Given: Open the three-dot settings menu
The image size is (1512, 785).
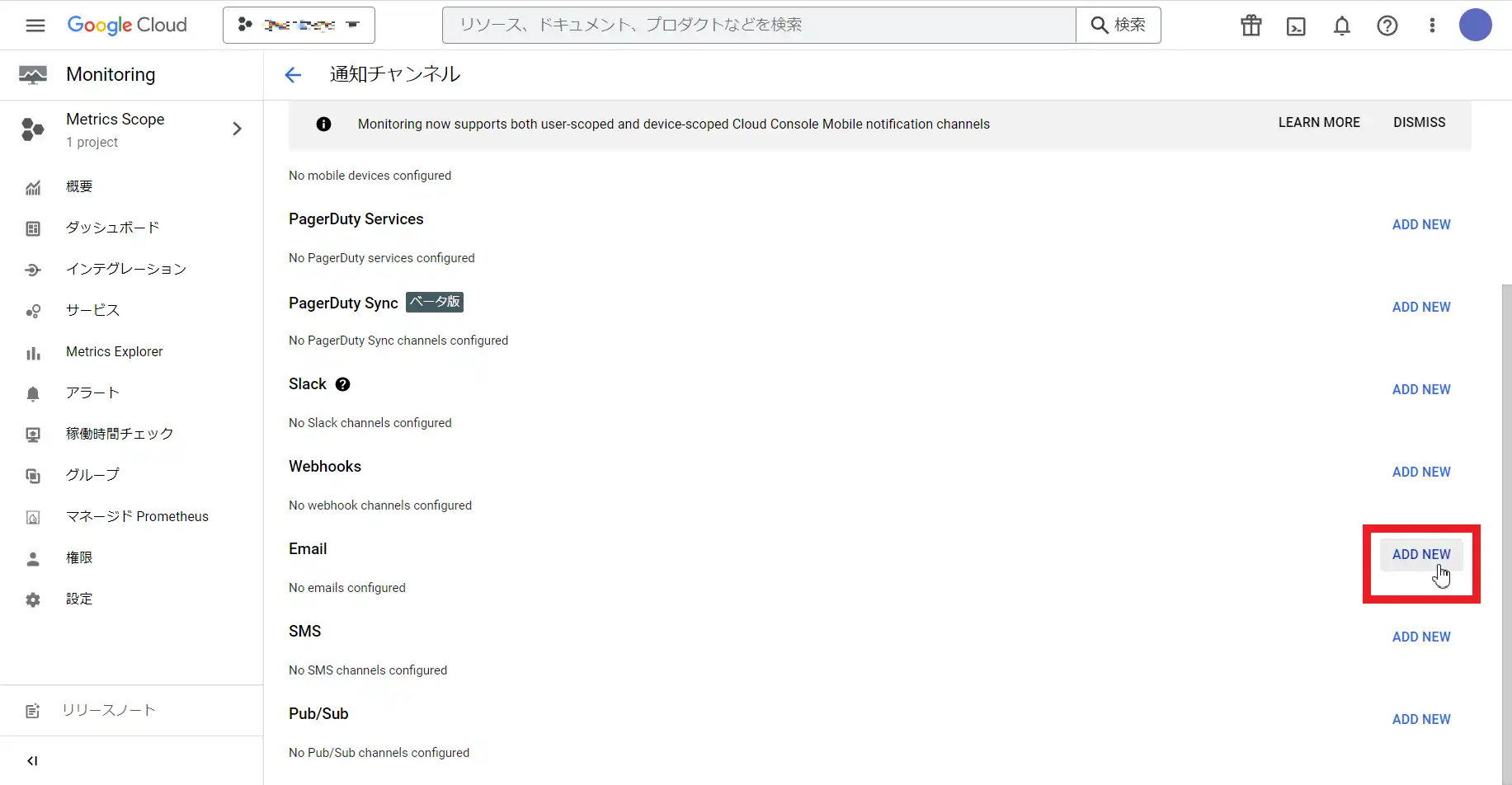Looking at the screenshot, I should click(x=1432, y=26).
